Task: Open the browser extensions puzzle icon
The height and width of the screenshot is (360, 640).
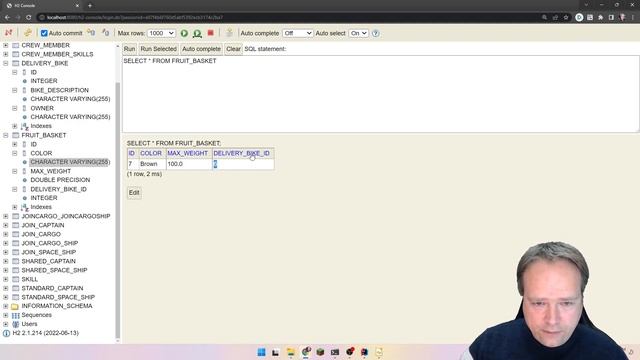Action: (x=600, y=17)
